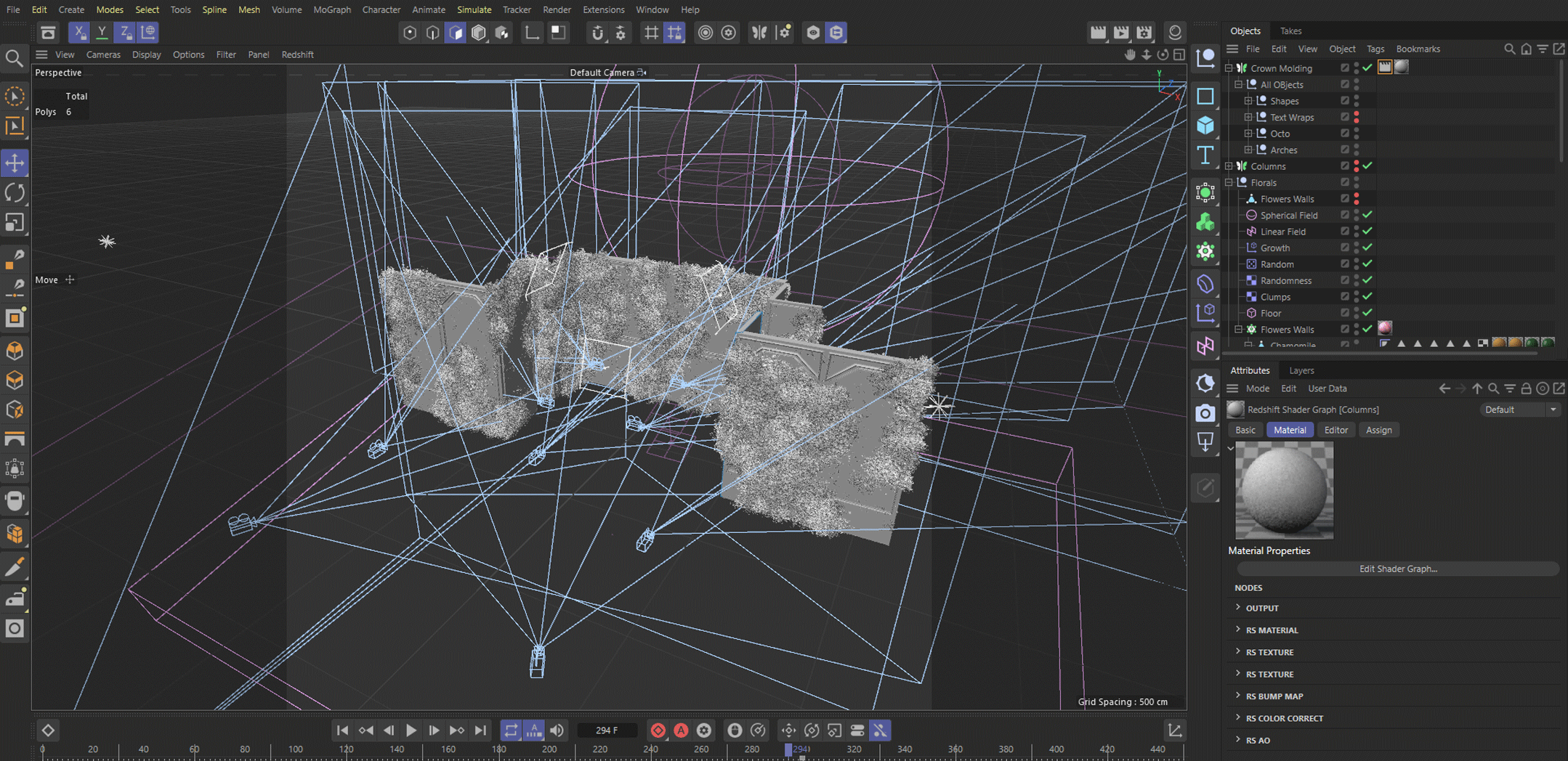Expand the RS MATERIAL node section
Image resolution: width=1568 pixels, height=761 pixels.
point(1238,630)
